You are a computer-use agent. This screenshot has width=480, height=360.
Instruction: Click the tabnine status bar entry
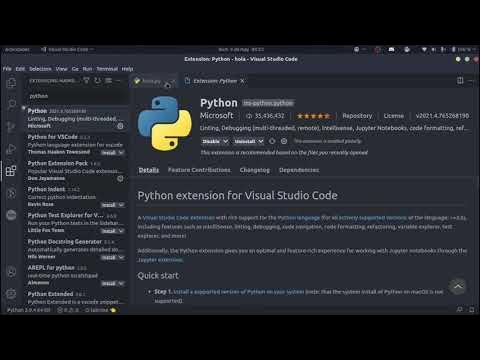(x=100, y=310)
